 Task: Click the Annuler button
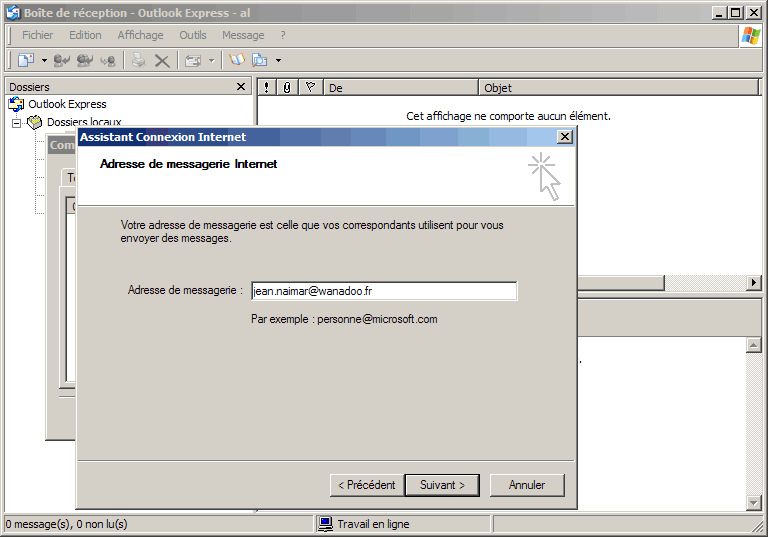click(x=527, y=485)
